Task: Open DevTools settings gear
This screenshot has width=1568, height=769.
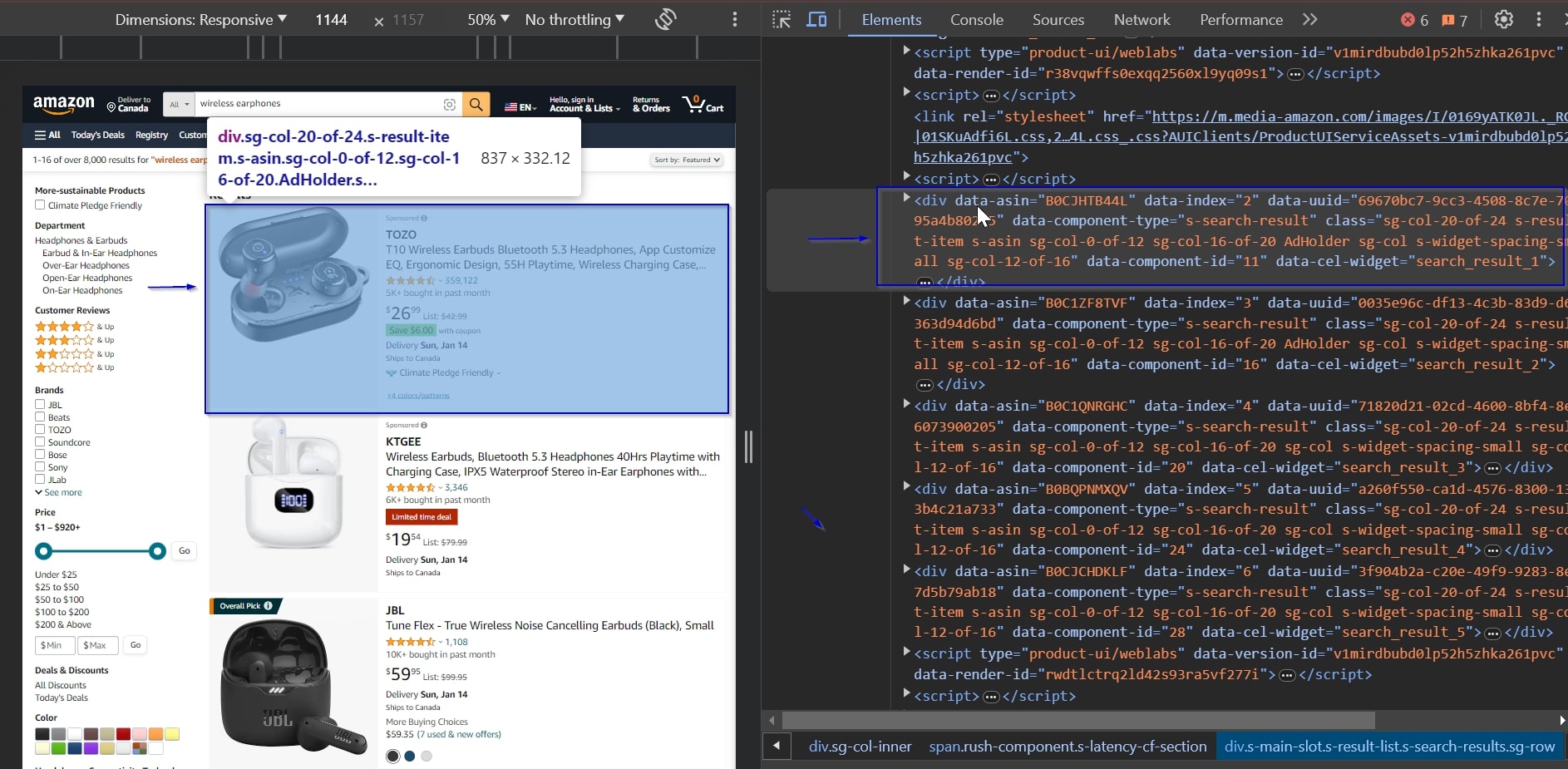Action: [1504, 19]
